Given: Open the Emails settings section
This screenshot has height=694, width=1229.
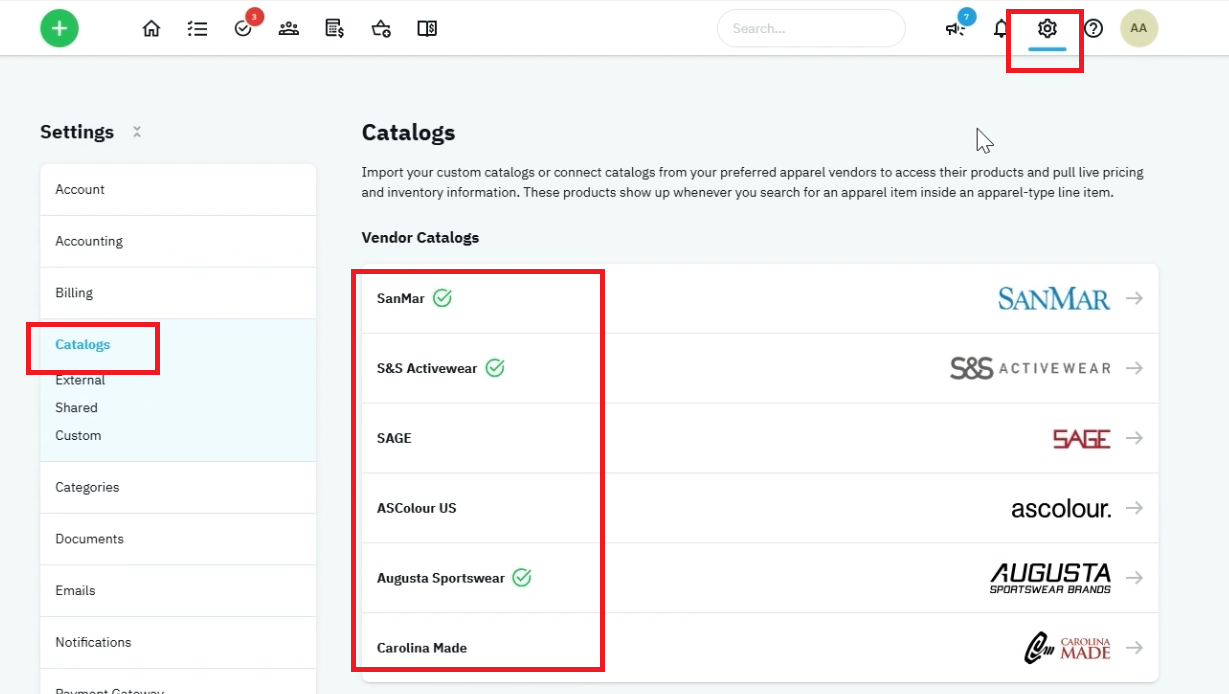Looking at the screenshot, I should click(x=178, y=591).
